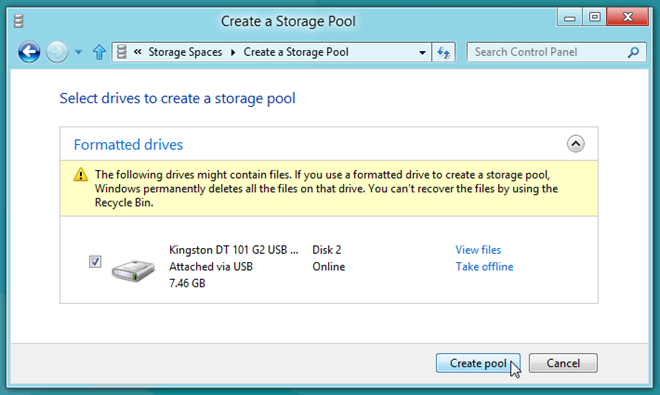Click the 'Online' status text

pos(329,267)
